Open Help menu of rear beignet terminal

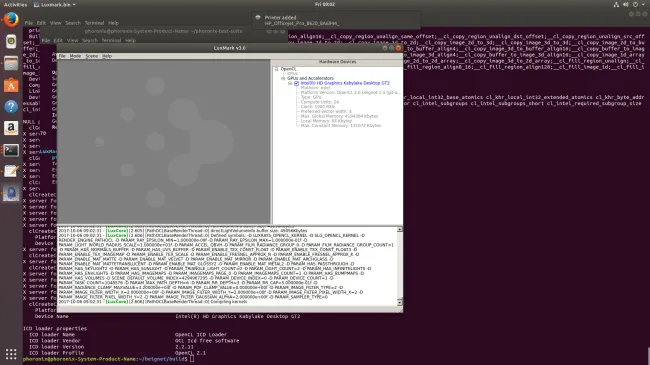coord(113,23)
